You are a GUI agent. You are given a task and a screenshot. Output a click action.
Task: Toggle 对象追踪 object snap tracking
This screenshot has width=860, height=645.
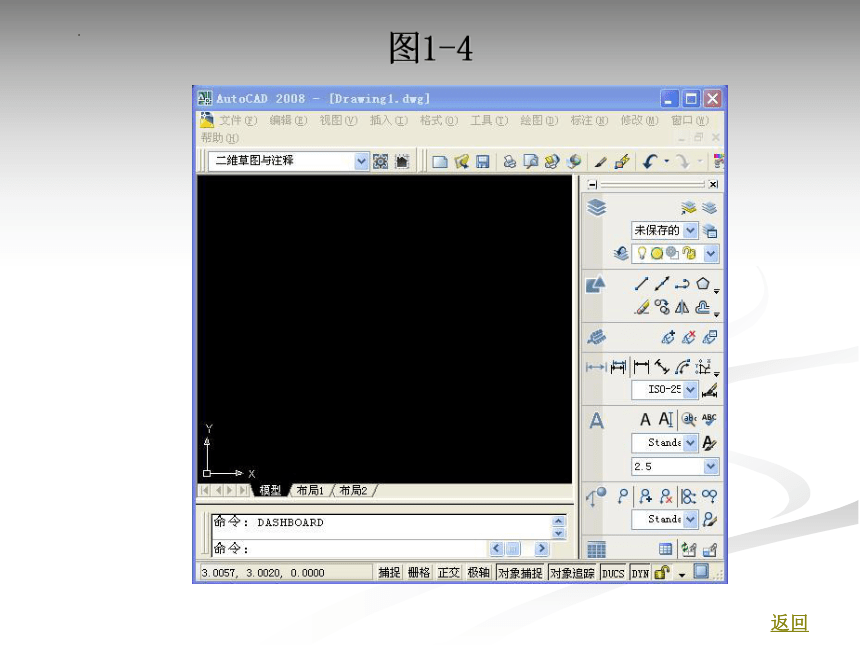pyautogui.click(x=572, y=573)
